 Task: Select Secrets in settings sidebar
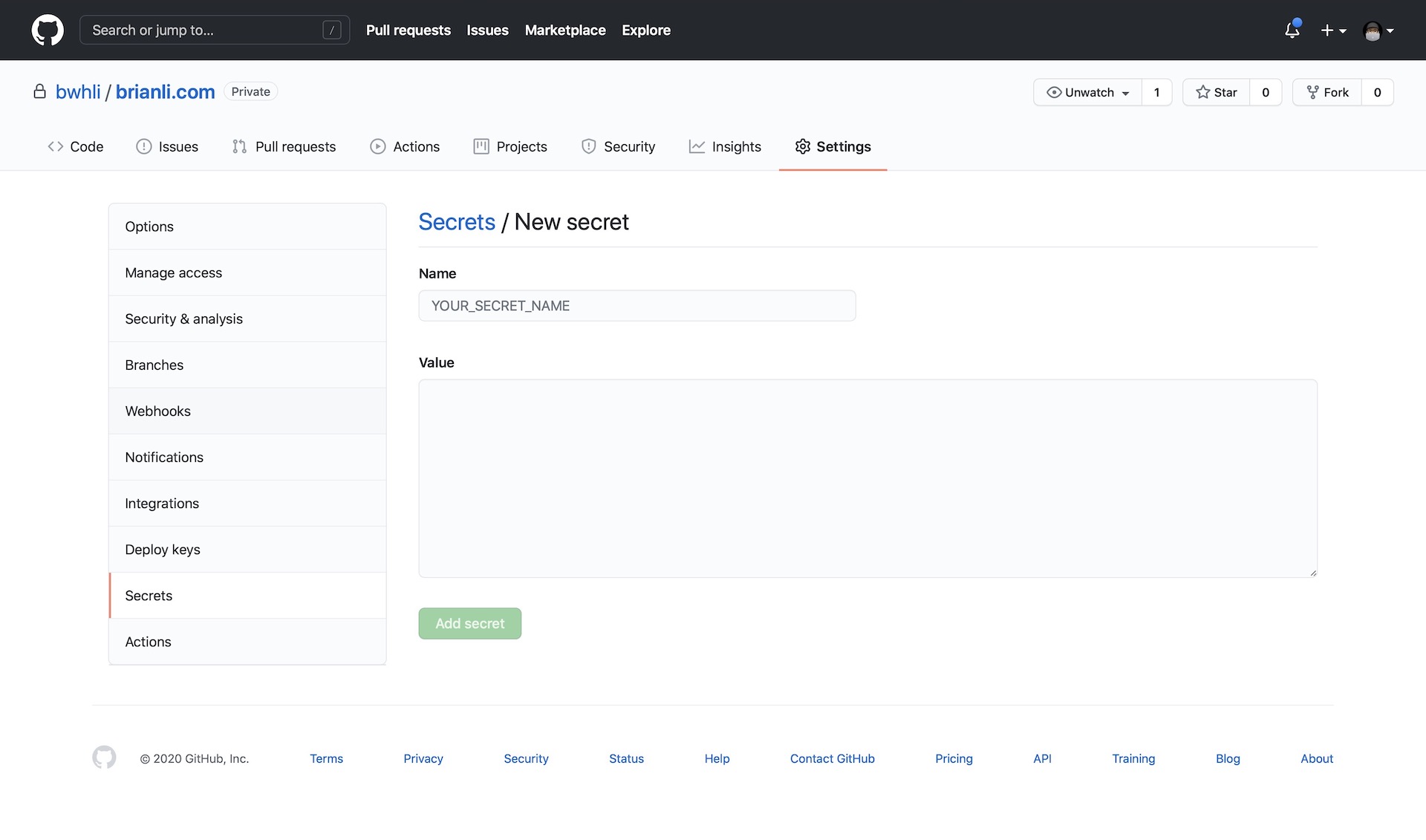pyautogui.click(x=247, y=595)
